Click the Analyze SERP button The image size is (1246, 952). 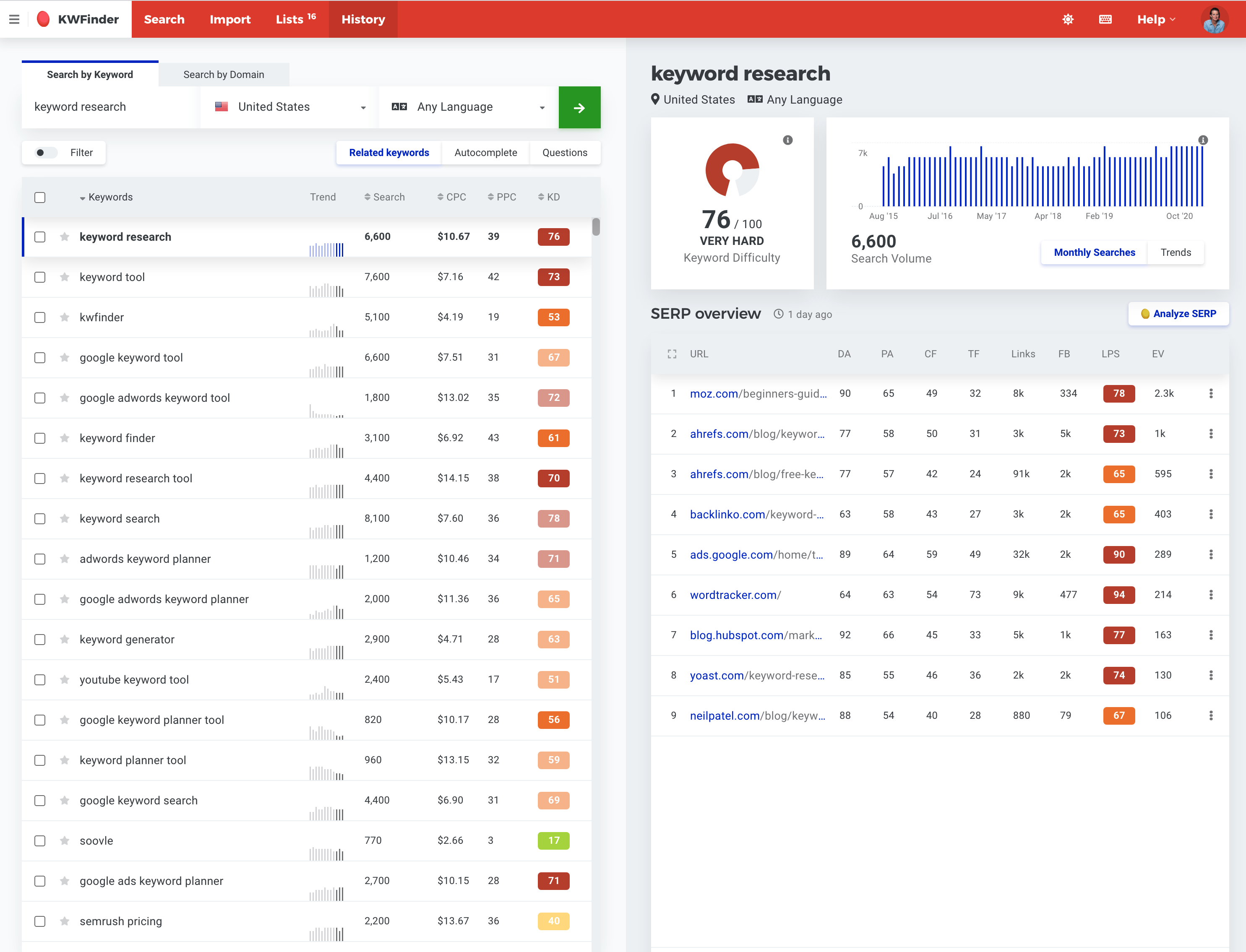(x=1178, y=314)
